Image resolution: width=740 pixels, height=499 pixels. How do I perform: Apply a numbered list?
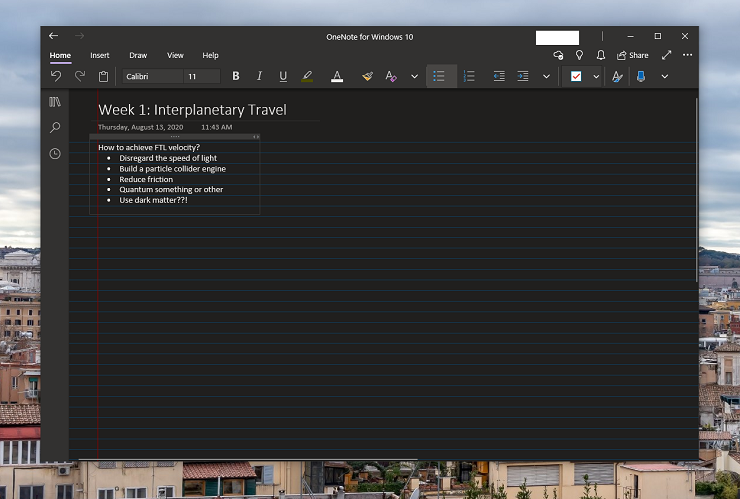point(469,76)
